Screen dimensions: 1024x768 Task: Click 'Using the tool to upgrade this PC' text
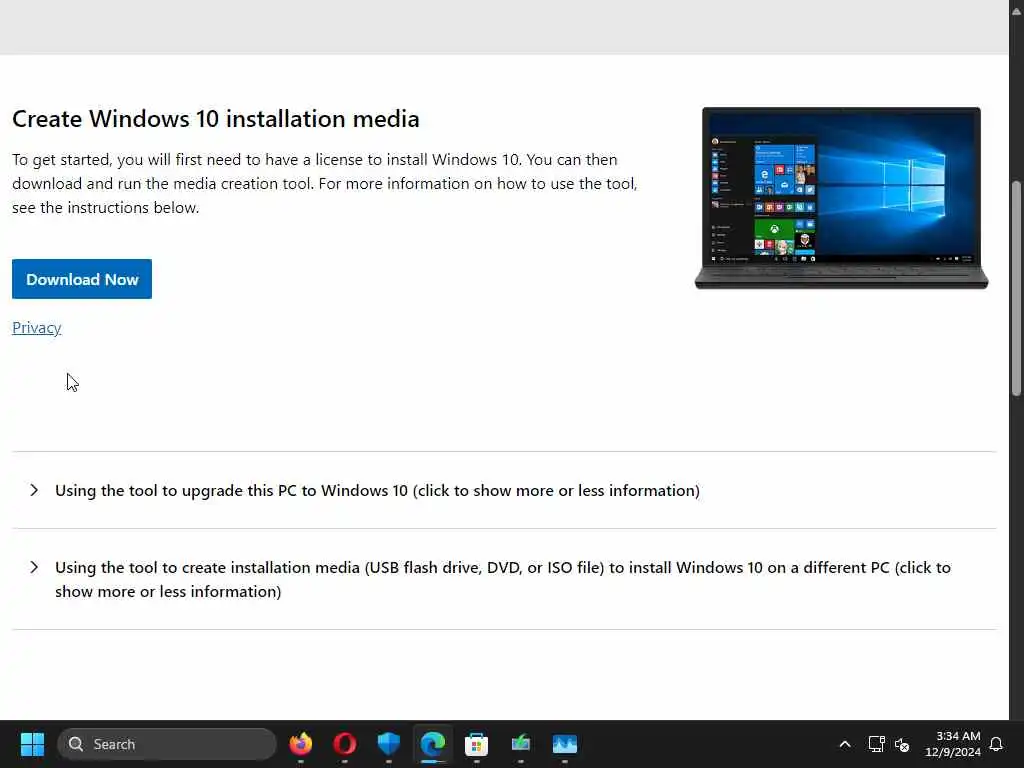click(377, 490)
